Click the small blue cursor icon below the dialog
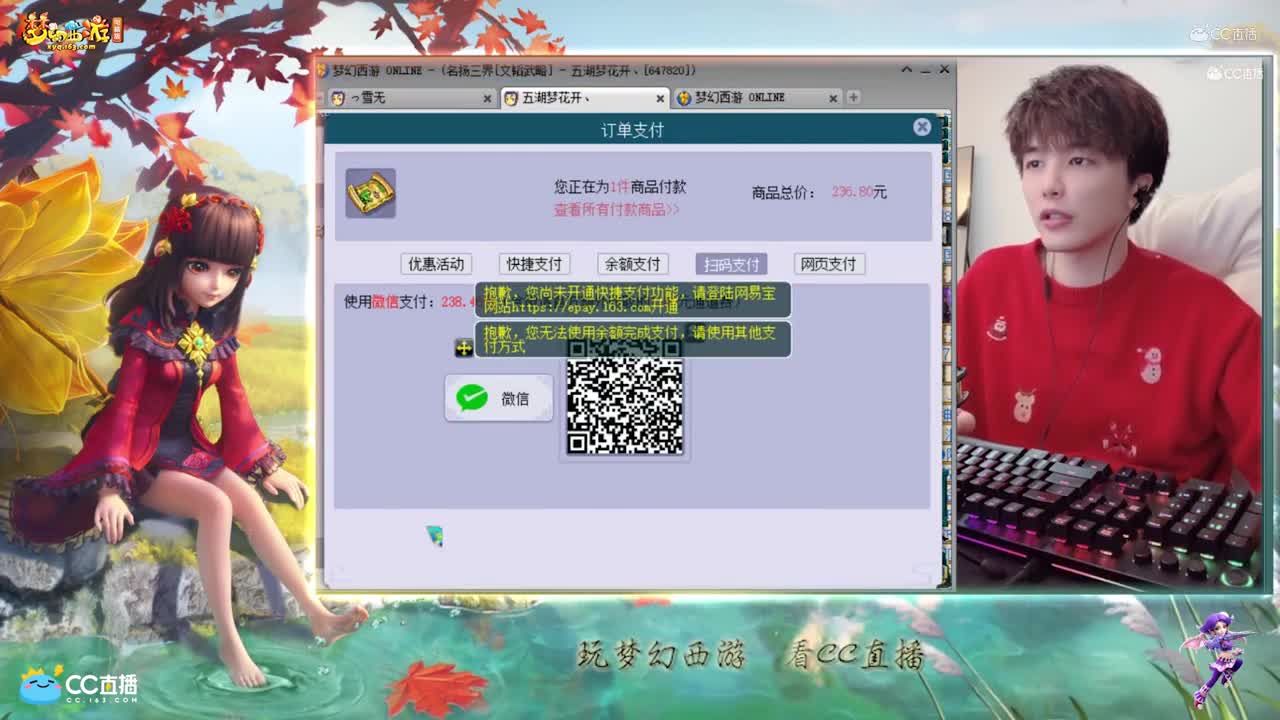Screen dimensions: 1280x720 coord(434,537)
